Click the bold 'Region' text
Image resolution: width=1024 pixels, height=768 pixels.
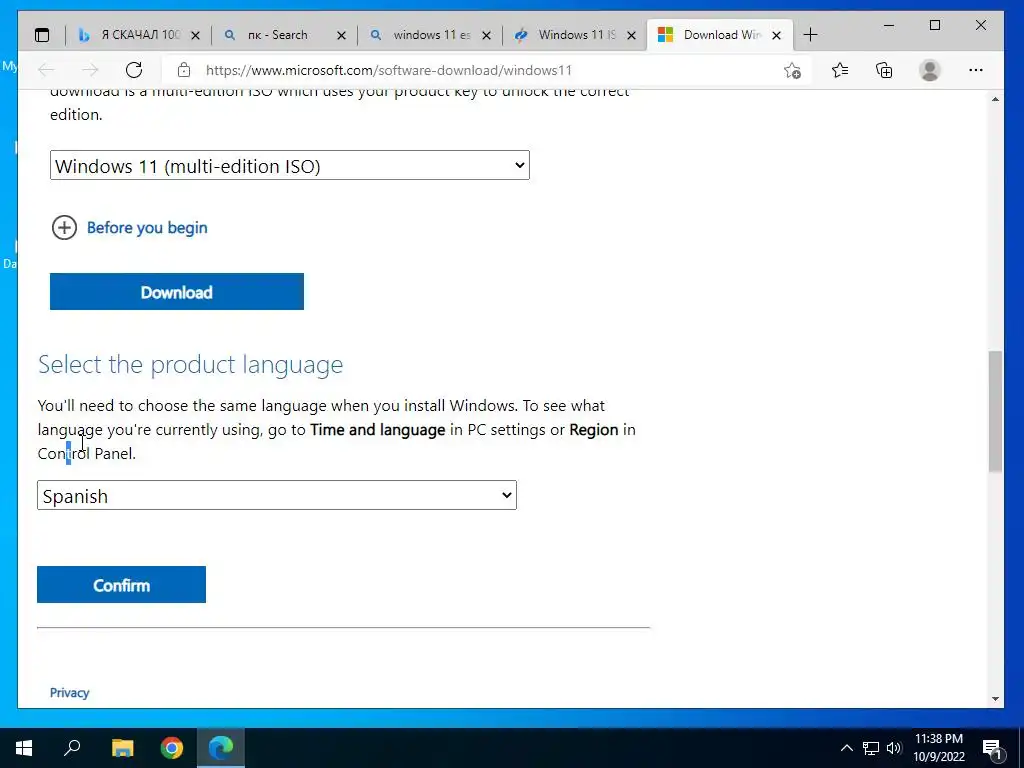[x=594, y=430]
